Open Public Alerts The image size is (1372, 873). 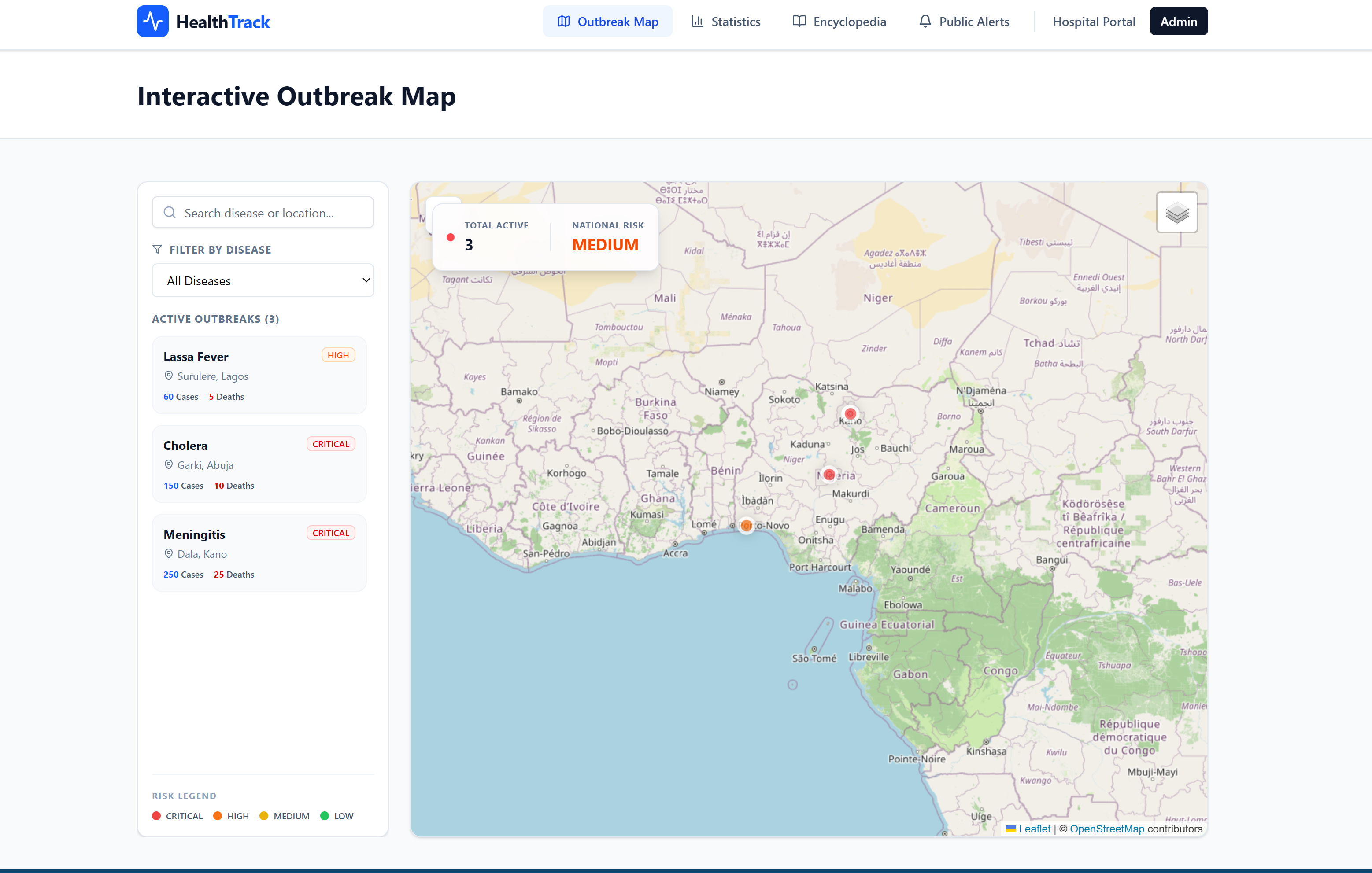(964, 21)
